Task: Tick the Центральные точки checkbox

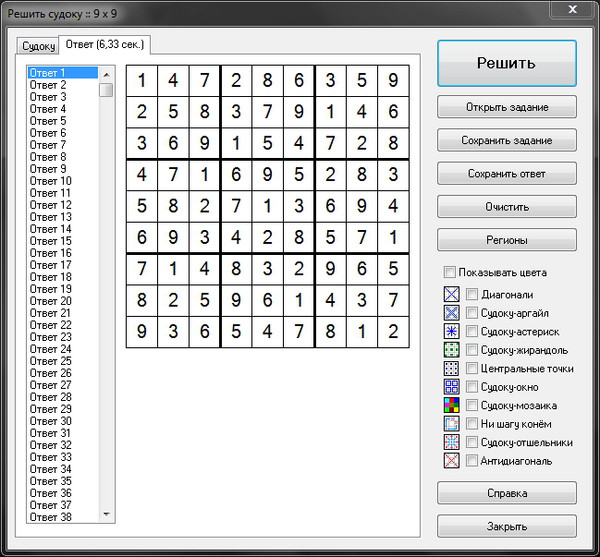Action: (x=472, y=368)
